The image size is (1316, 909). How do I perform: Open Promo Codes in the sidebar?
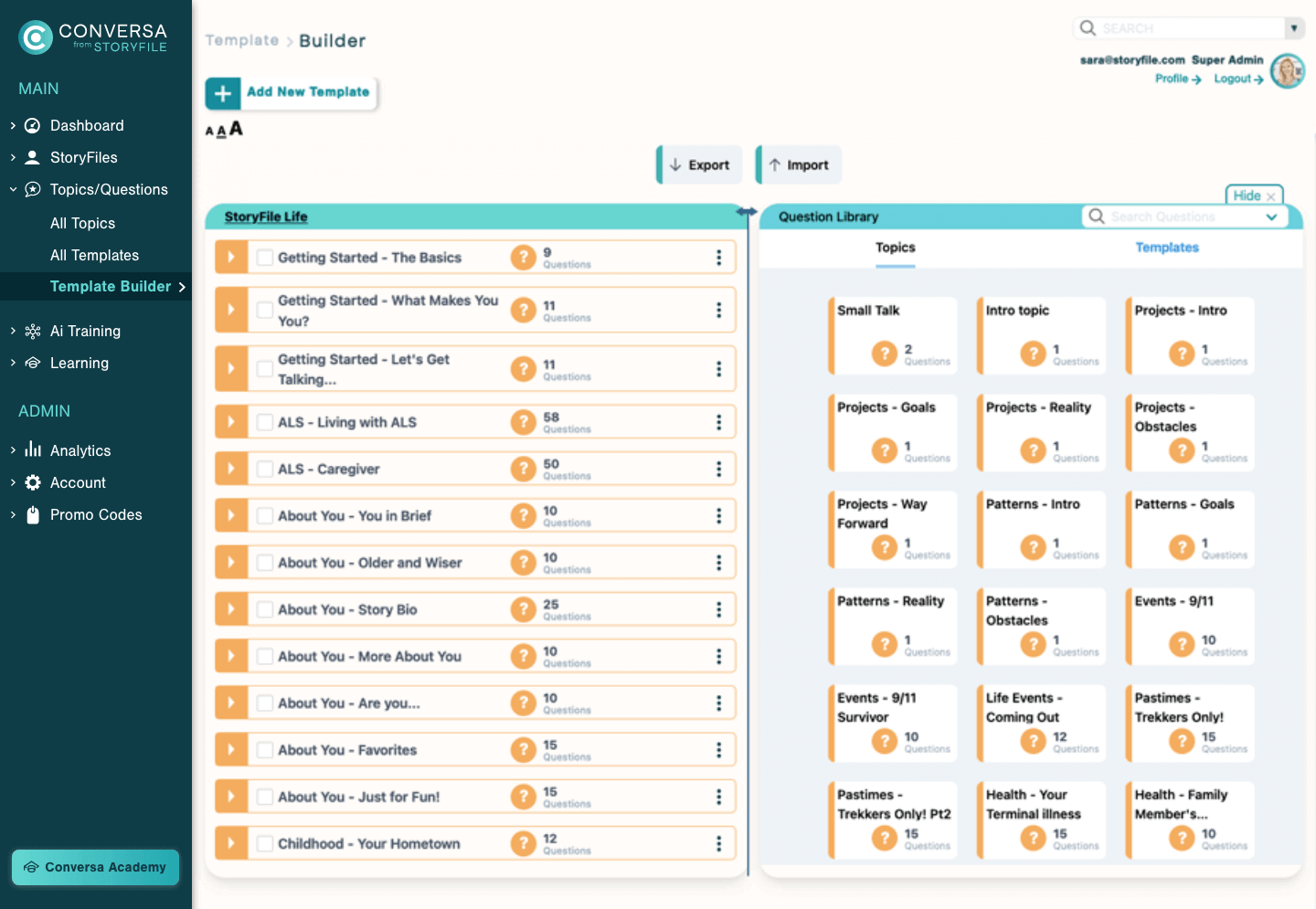(96, 514)
